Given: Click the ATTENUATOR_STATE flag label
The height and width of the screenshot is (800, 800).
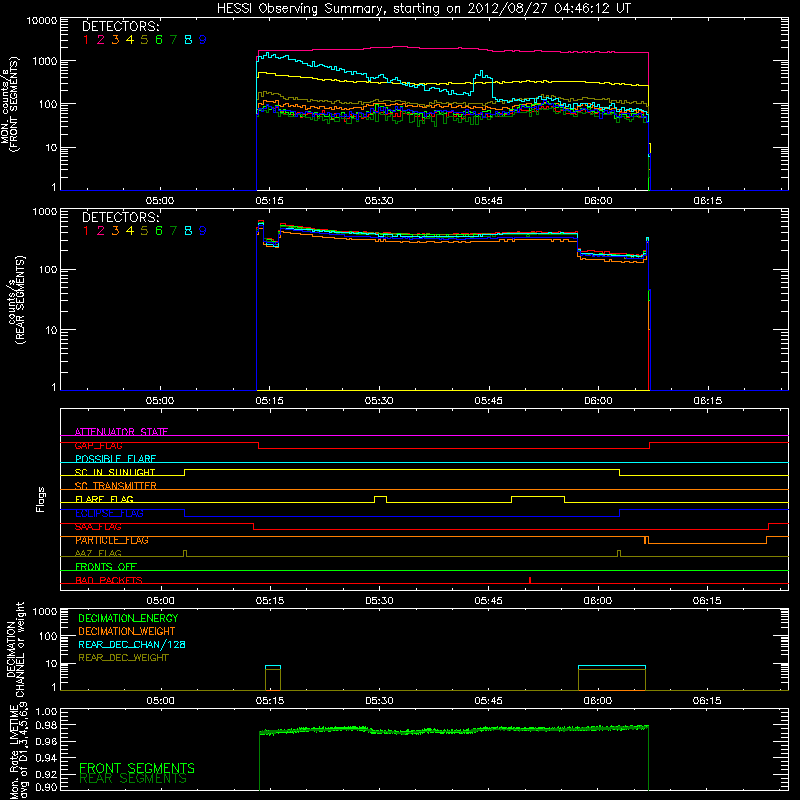Looking at the screenshot, I should point(121,432).
